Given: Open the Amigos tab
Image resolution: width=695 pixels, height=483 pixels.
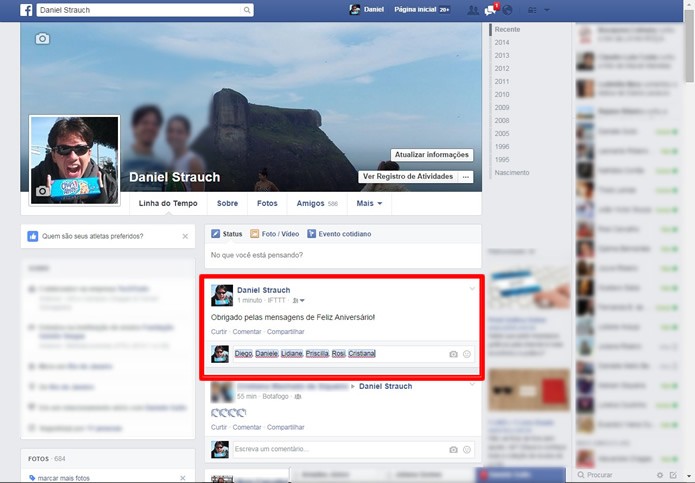Looking at the screenshot, I should (317, 203).
